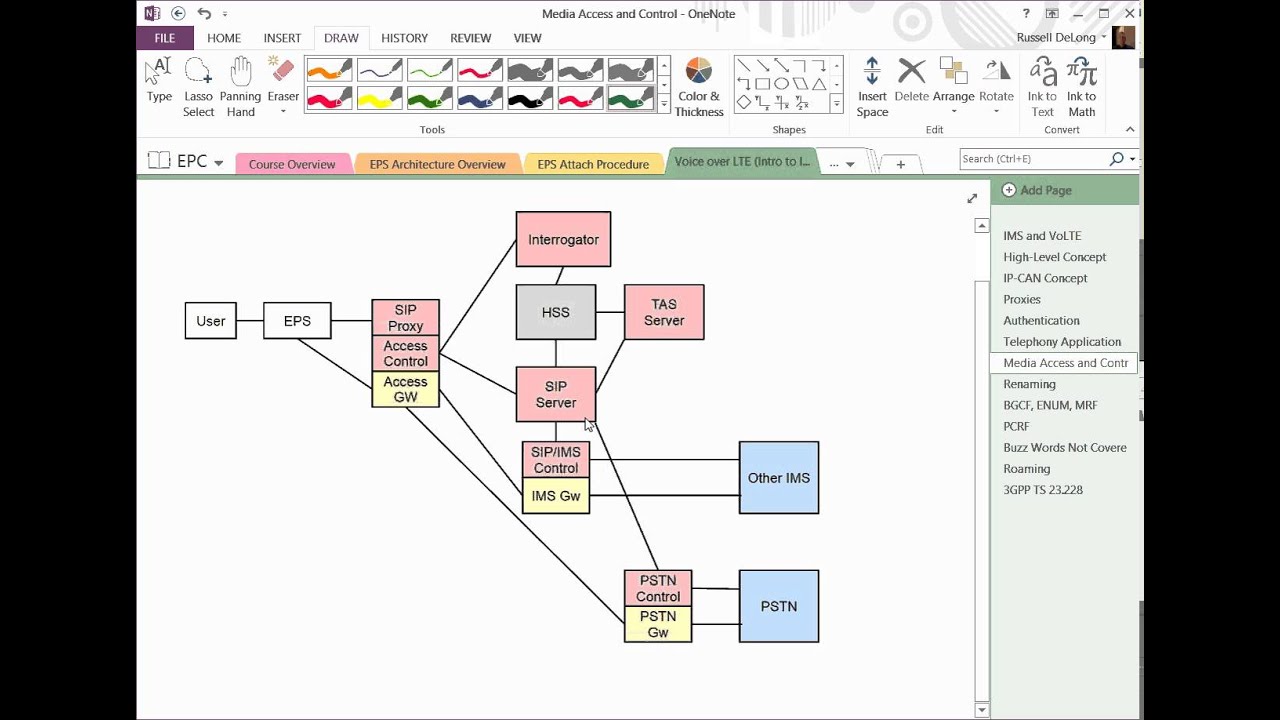Open OneNote Help question mark
Viewport: 1280px width, 720px height.
click(1026, 13)
